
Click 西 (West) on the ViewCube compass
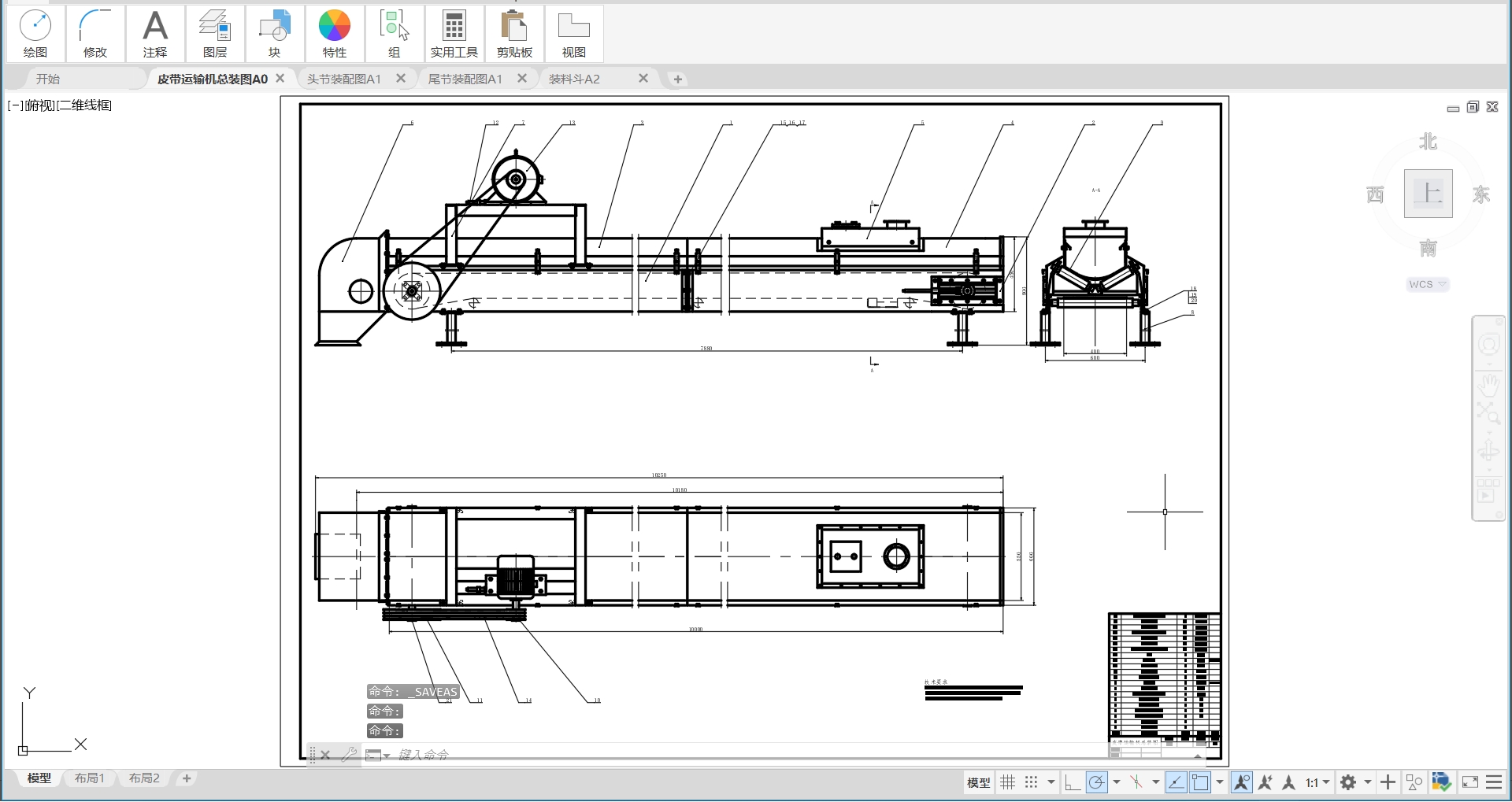tap(1375, 194)
